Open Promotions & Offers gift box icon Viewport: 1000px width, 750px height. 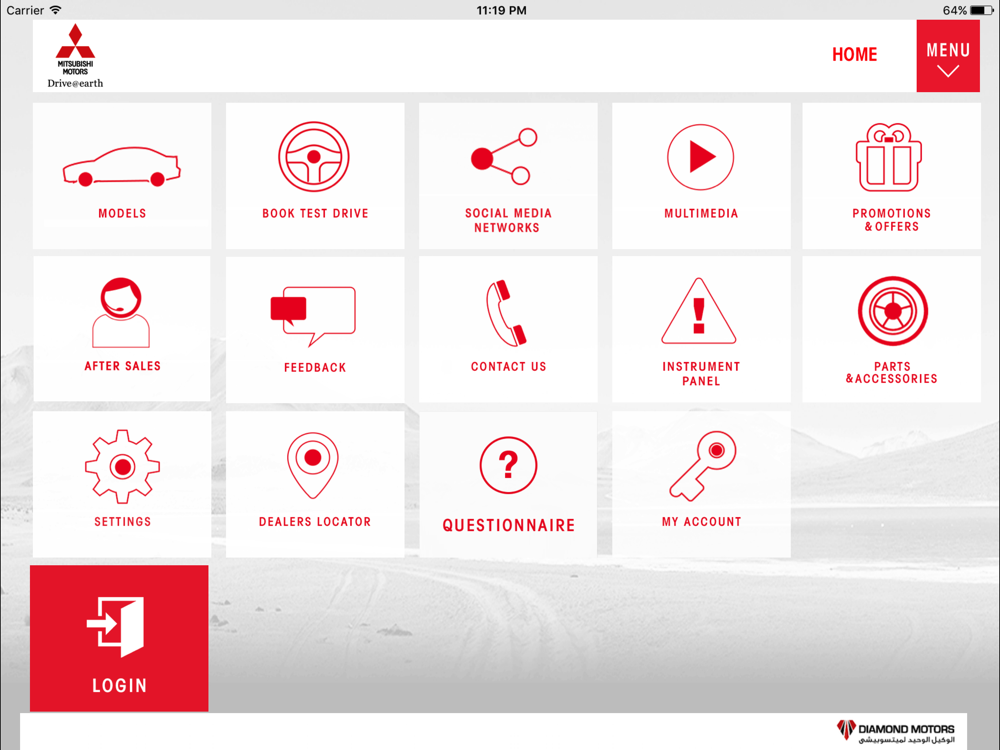click(x=888, y=158)
